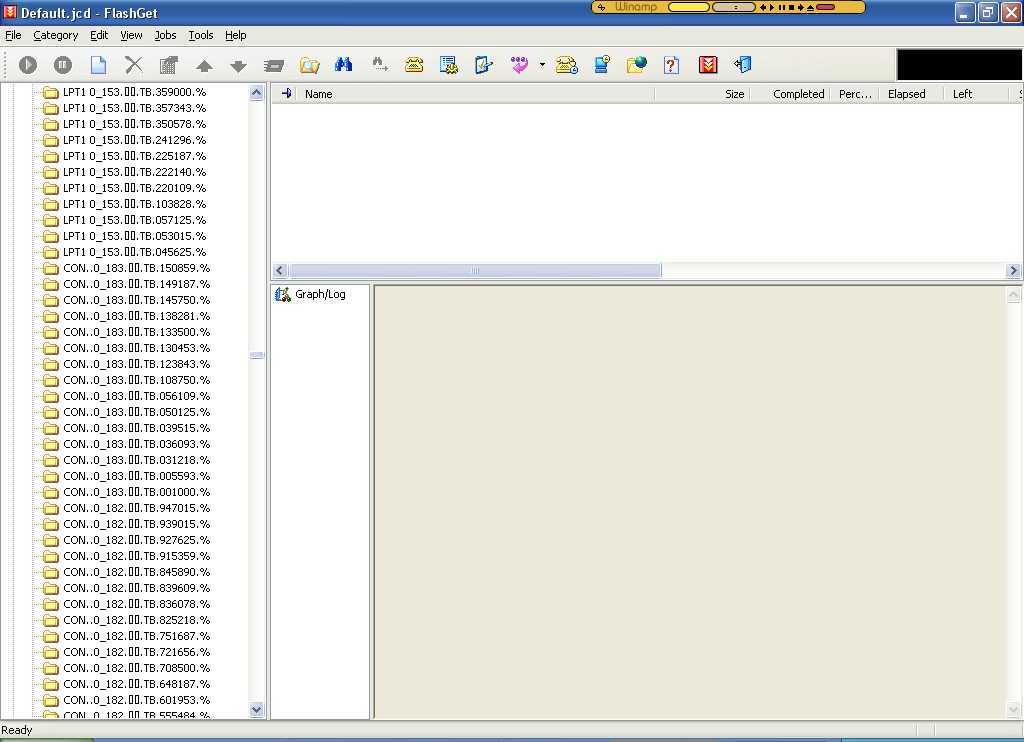This screenshot has width=1024, height=742.
Task: Open the Tools menu
Action: (201, 35)
